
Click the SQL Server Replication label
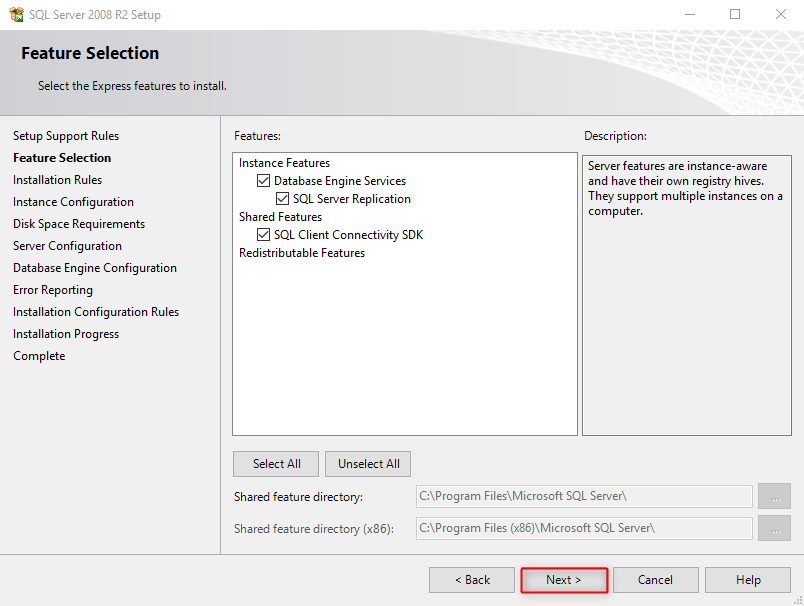[352, 199]
